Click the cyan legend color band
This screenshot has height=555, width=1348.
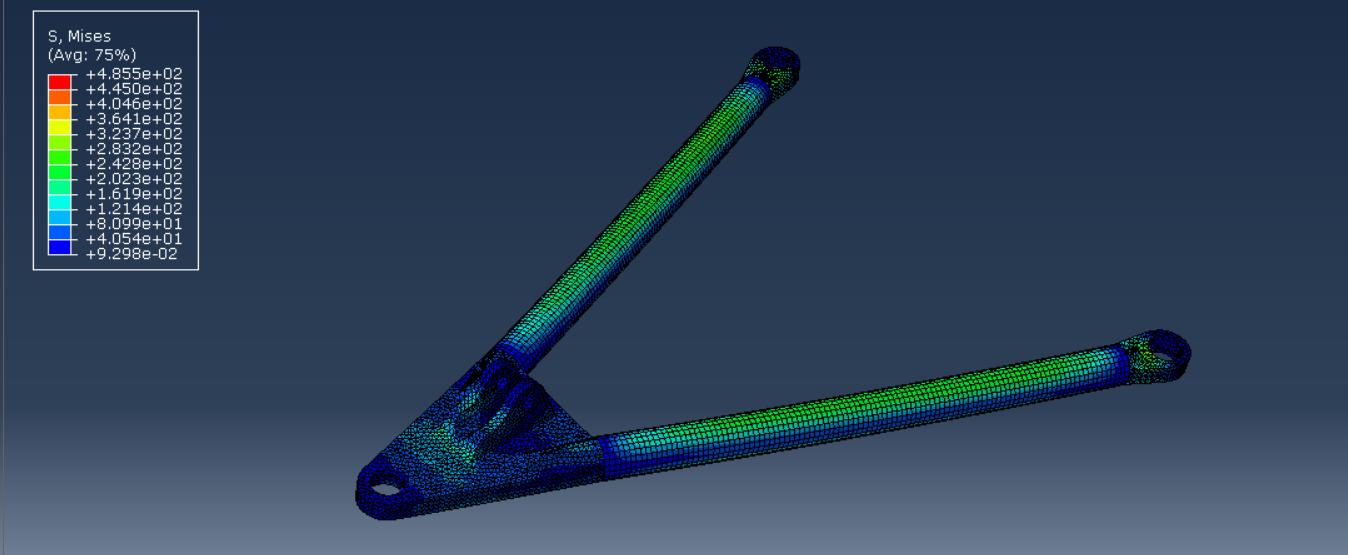point(60,201)
